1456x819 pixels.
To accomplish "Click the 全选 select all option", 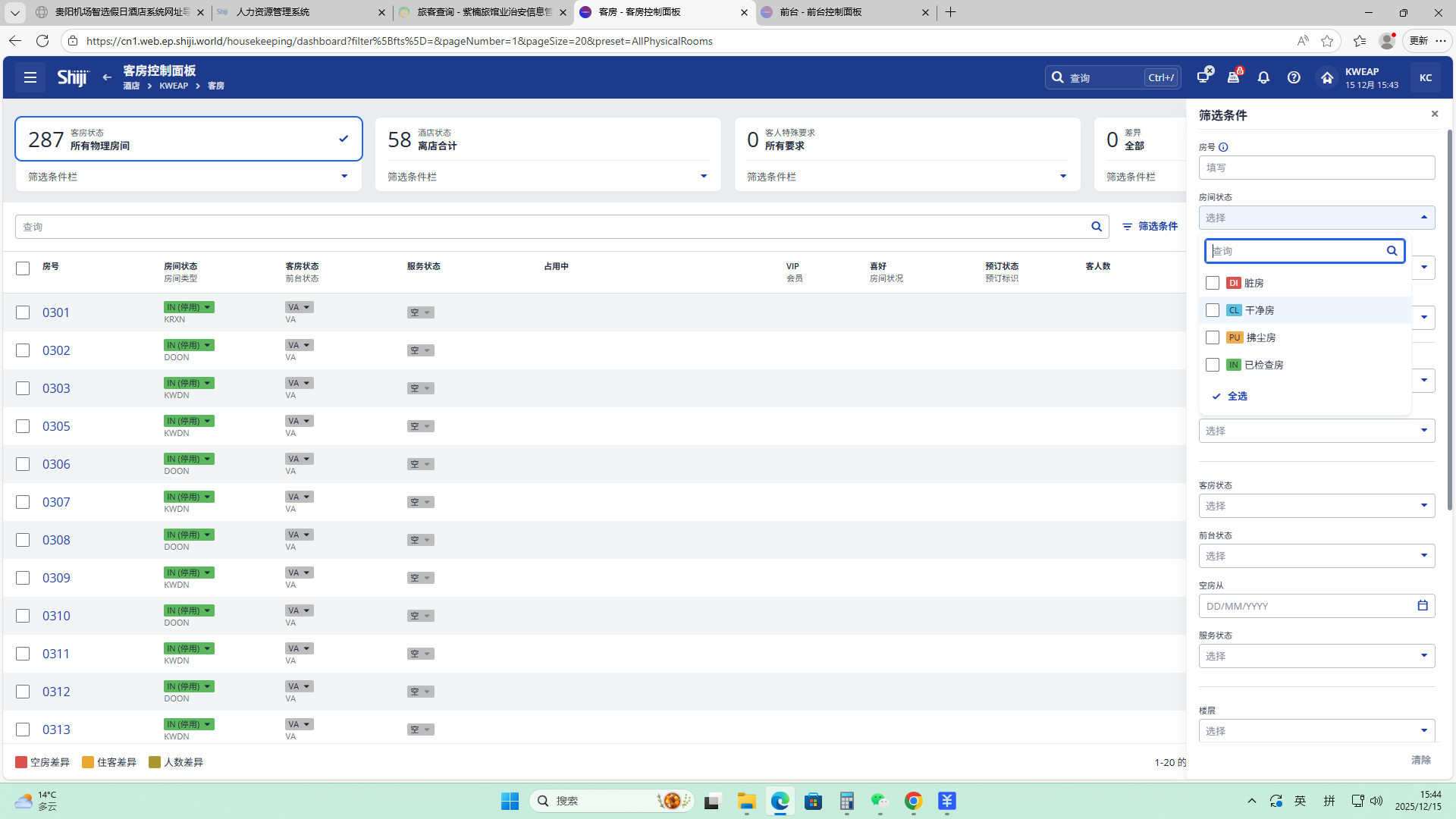I will coord(1237,396).
